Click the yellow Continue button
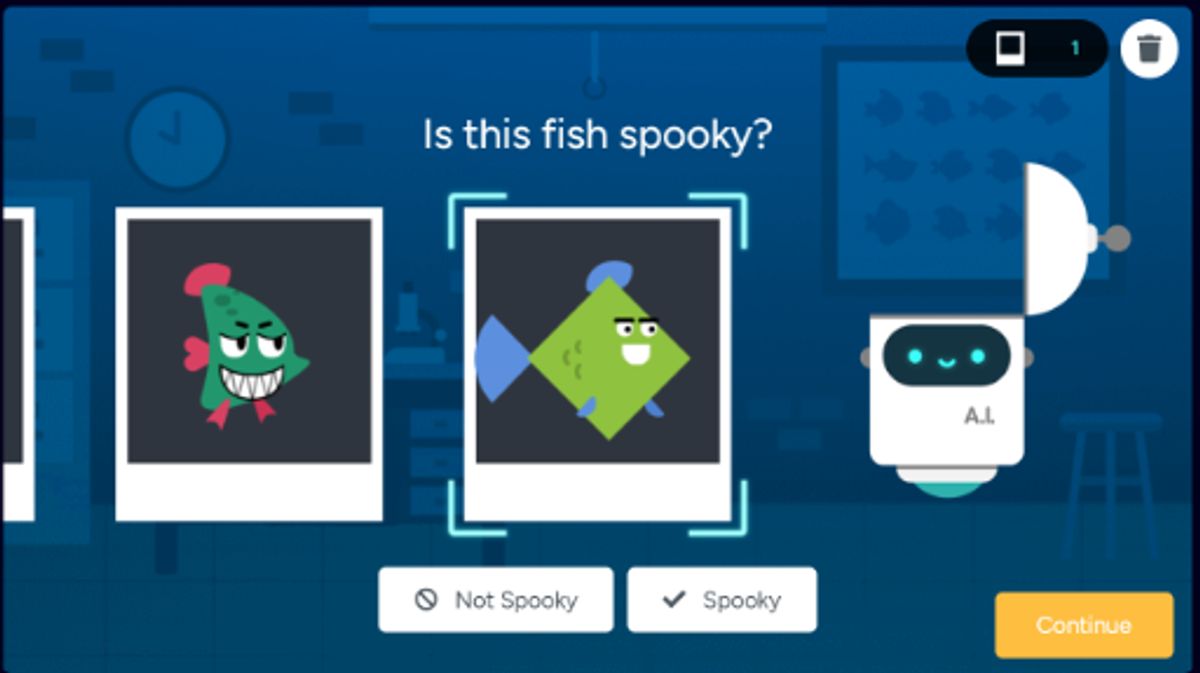The image size is (1200, 673). point(1084,625)
